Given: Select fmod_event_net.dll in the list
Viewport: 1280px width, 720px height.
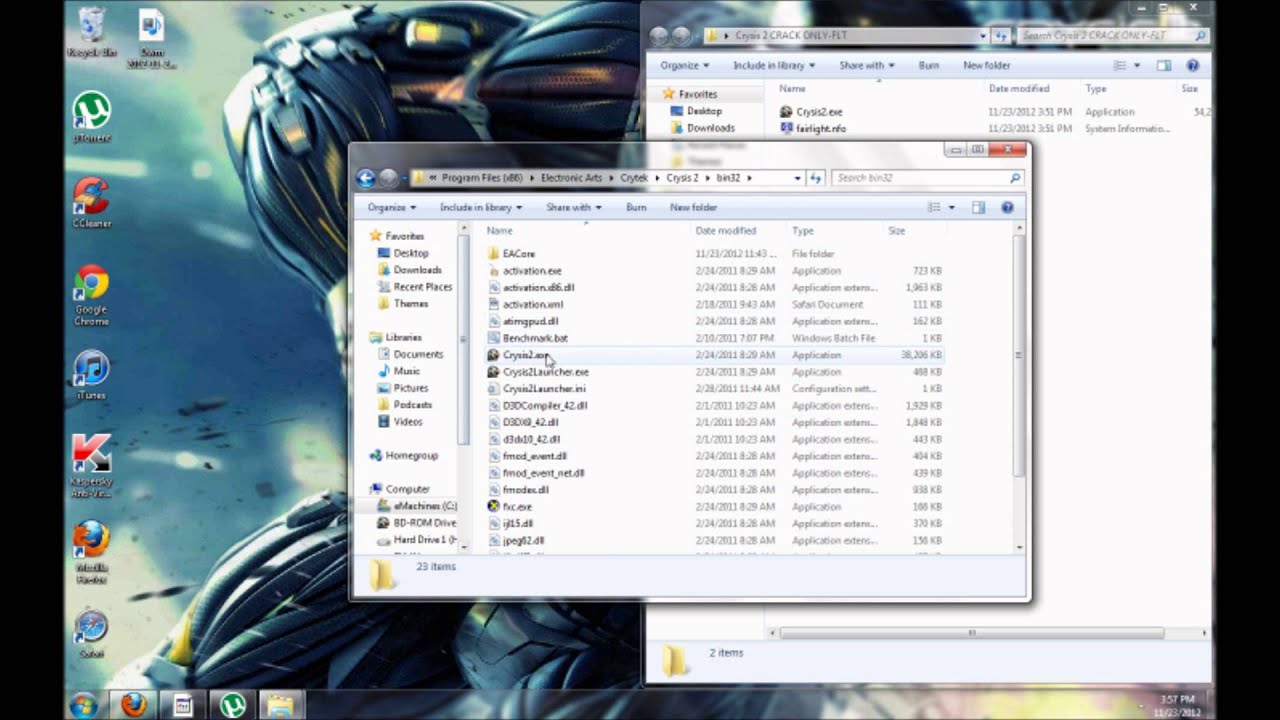Looking at the screenshot, I should (543, 473).
